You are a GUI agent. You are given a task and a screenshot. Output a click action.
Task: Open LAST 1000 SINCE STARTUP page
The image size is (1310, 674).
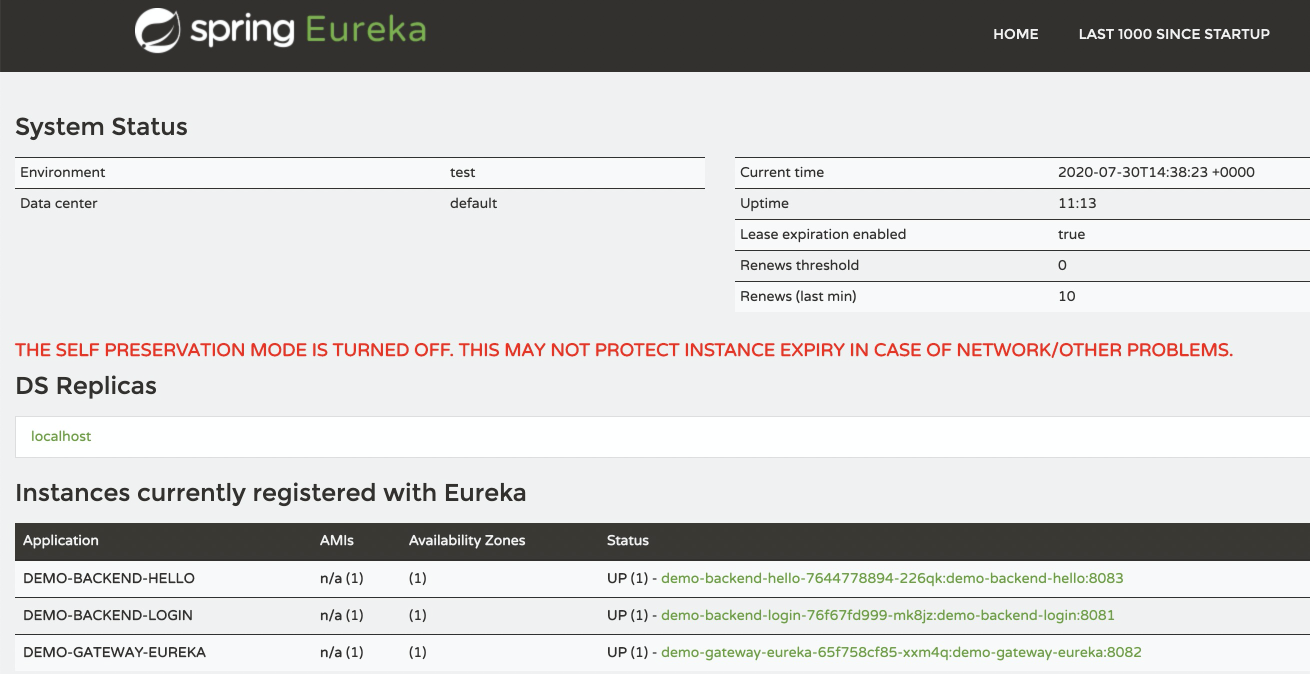(x=1174, y=34)
